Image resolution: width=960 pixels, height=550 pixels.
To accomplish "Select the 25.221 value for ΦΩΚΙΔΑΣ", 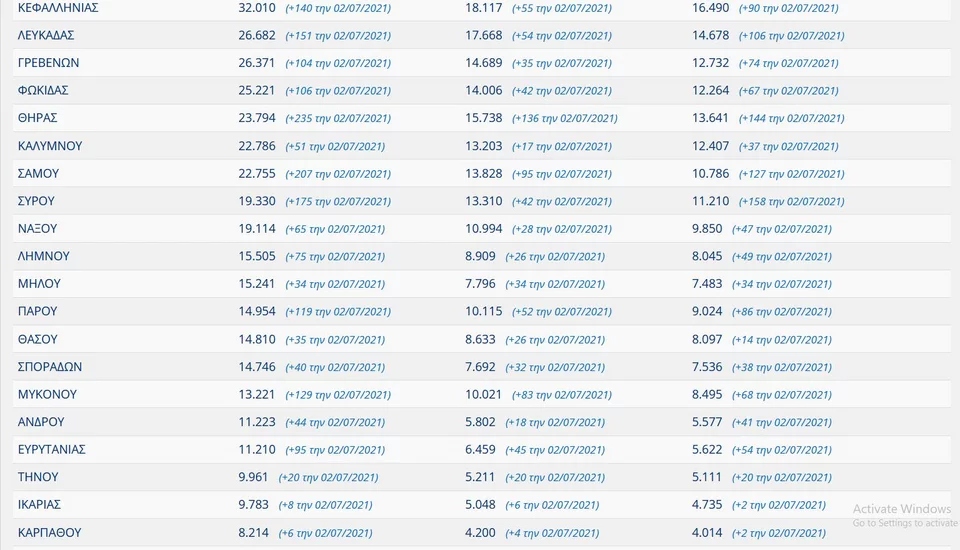I will (x=257, y=91).
